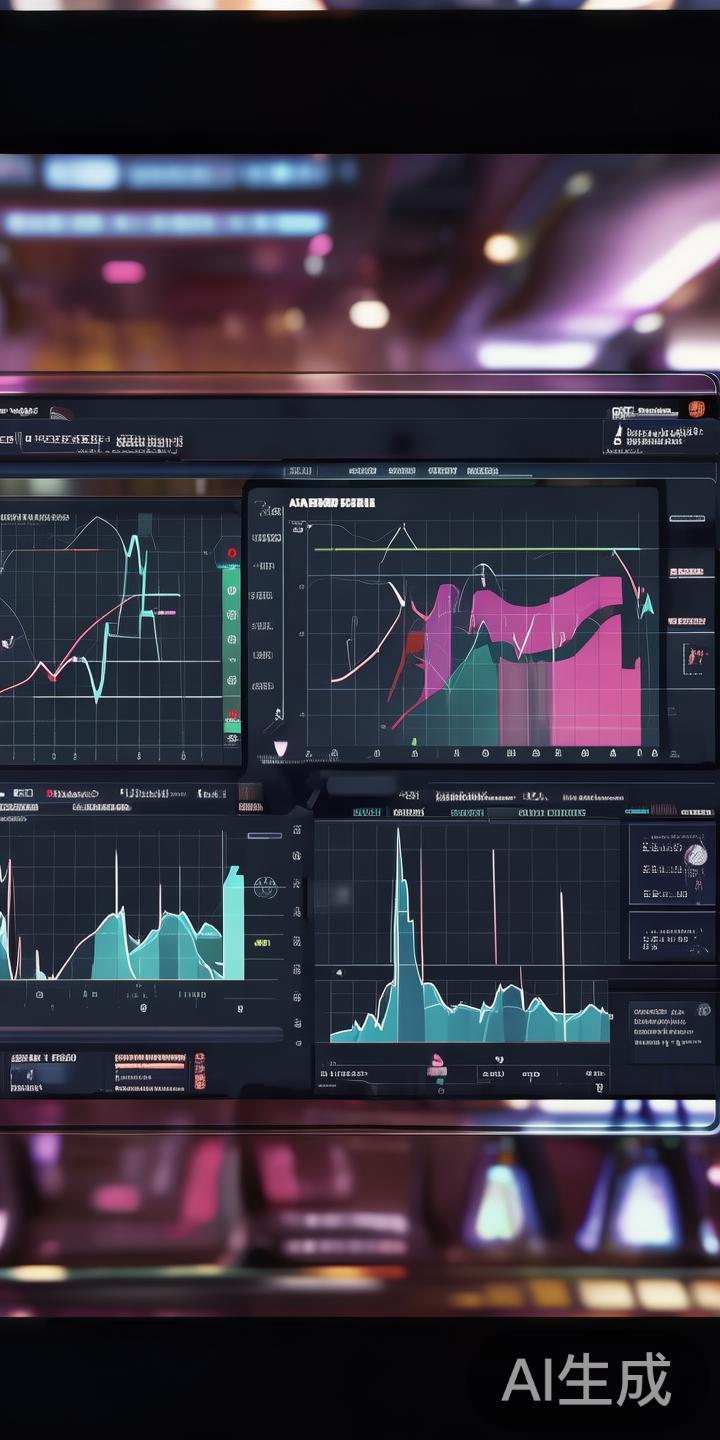Click the red square icon in top-right header

697,408
